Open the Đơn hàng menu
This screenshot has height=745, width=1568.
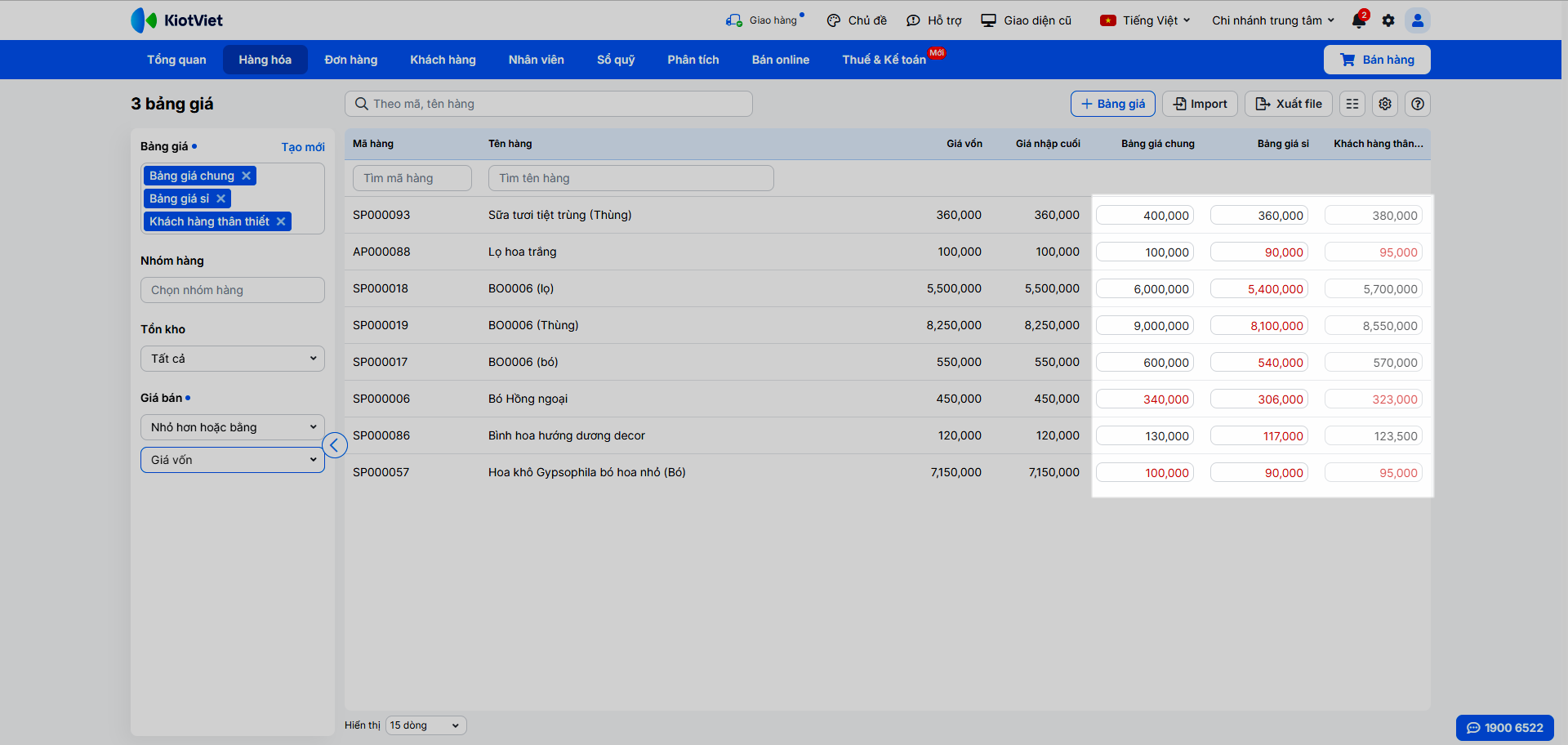click(351, 60)
